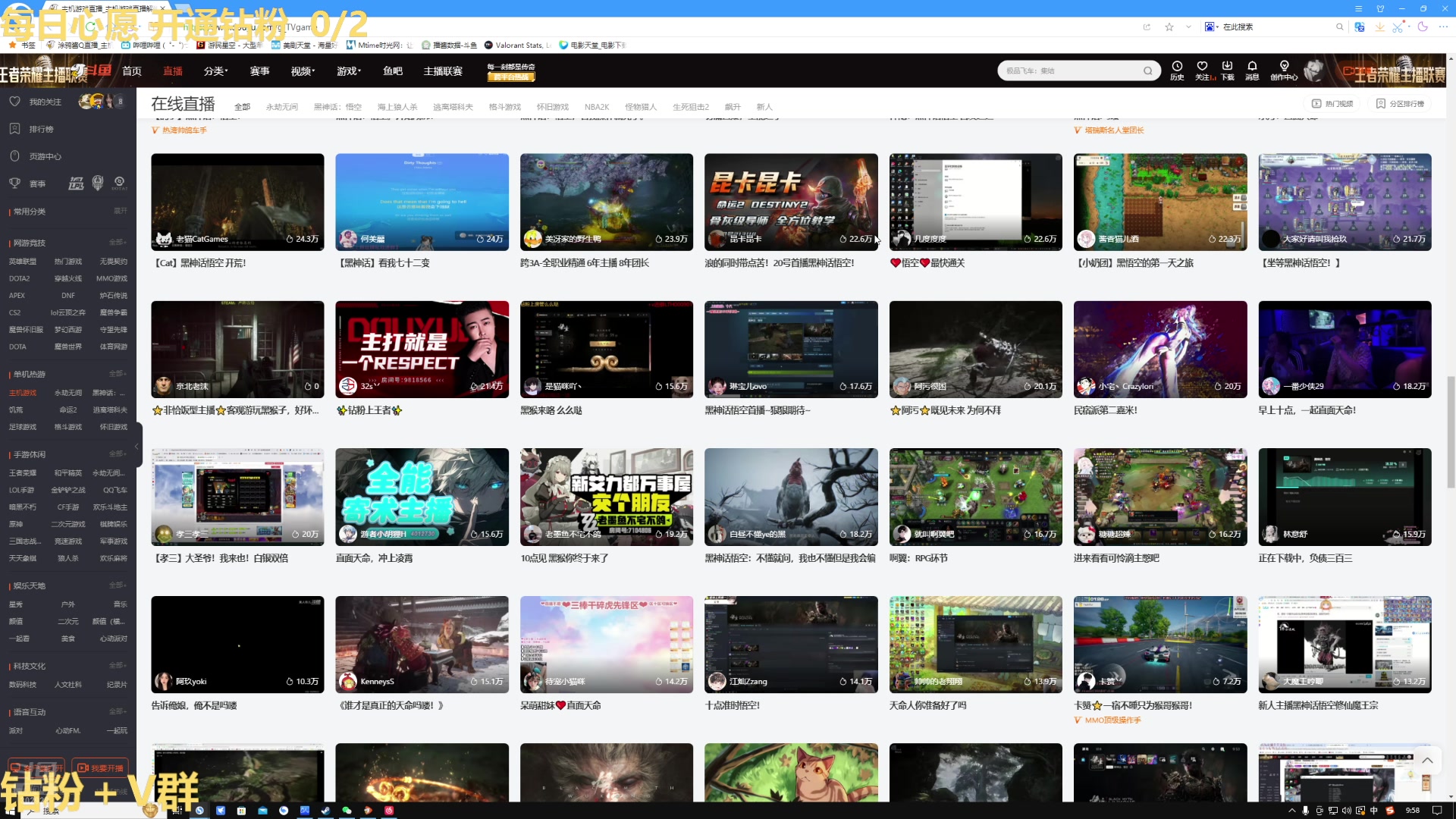Open 主播联赛 in the top navigation
This screenshot has height=819, width=1456.
443,71
